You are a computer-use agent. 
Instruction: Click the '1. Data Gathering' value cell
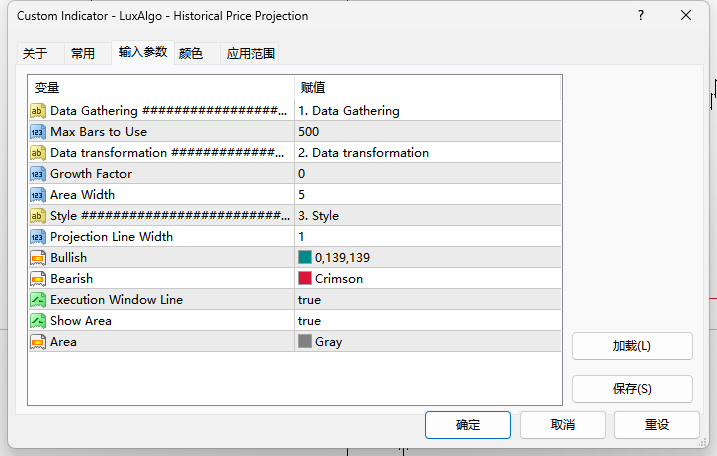click(x=428, y=111)
